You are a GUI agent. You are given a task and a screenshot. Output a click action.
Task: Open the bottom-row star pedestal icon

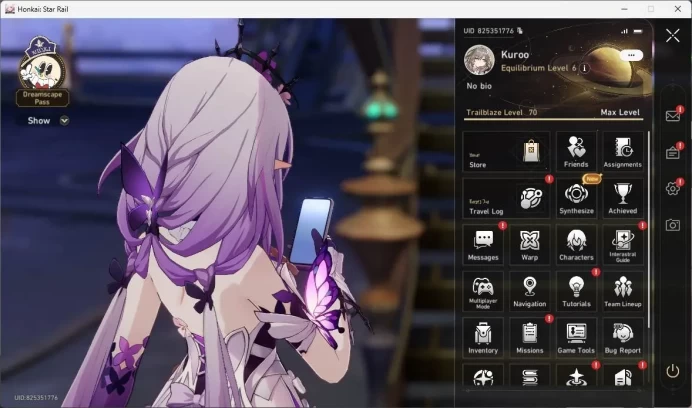tap(576, 376)
